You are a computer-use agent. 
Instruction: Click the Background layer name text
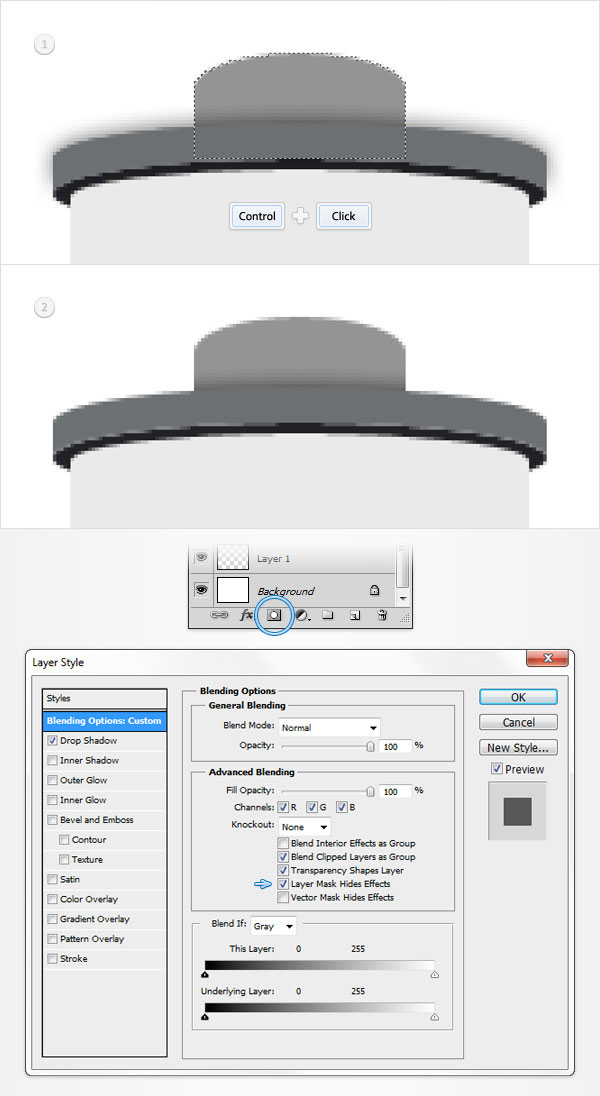coord(286,591)
